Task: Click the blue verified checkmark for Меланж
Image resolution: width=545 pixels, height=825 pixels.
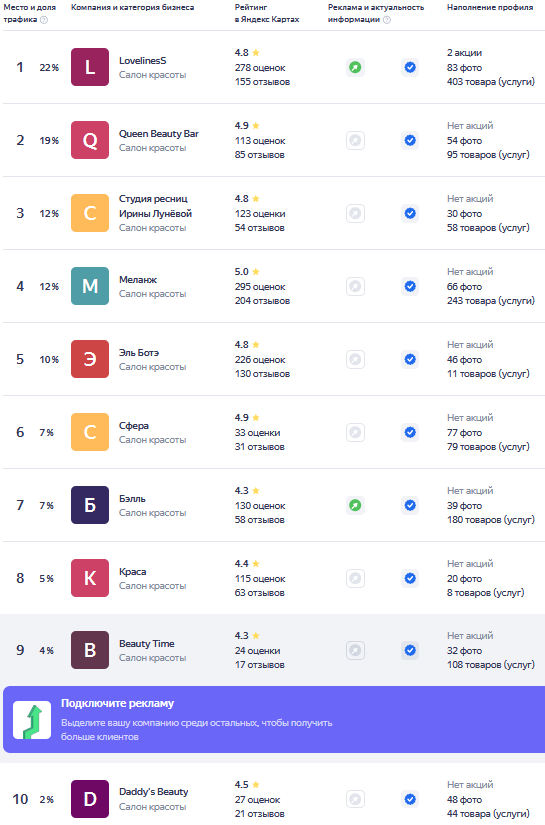Action: pyautogui.click(x=410, y=287)
